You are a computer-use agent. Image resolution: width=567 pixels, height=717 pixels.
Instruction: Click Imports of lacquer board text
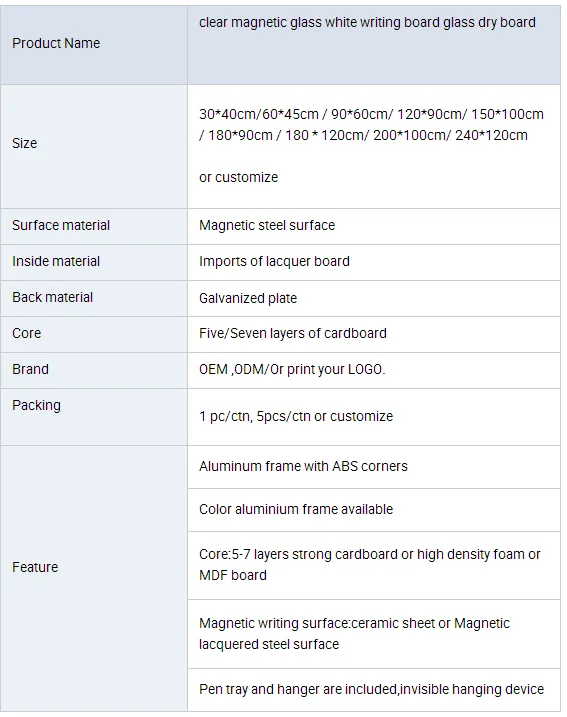click(274, 261)
